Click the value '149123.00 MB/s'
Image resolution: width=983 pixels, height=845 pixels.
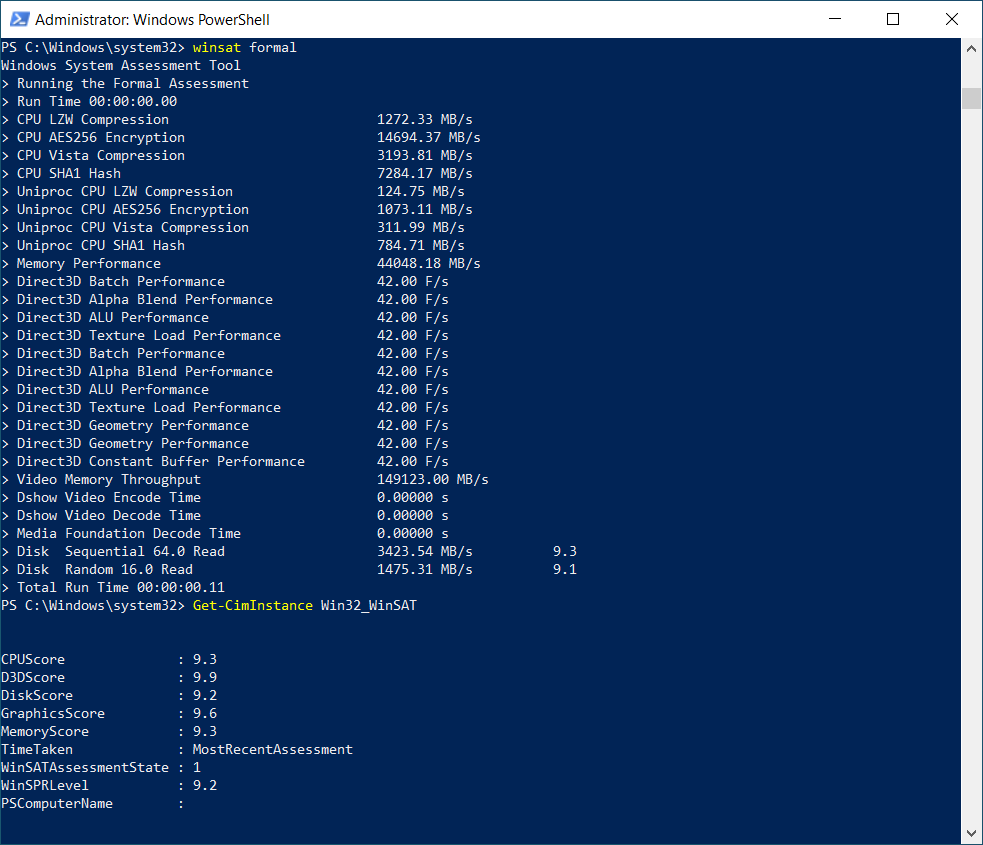point(433,480)
